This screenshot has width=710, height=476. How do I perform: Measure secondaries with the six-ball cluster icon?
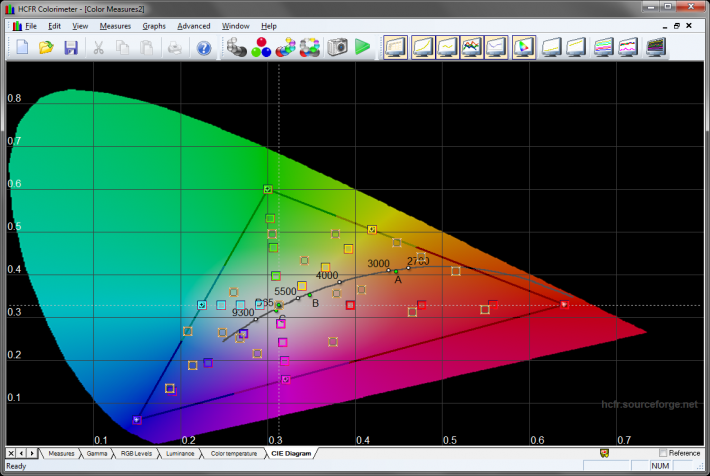coord(286,47)
